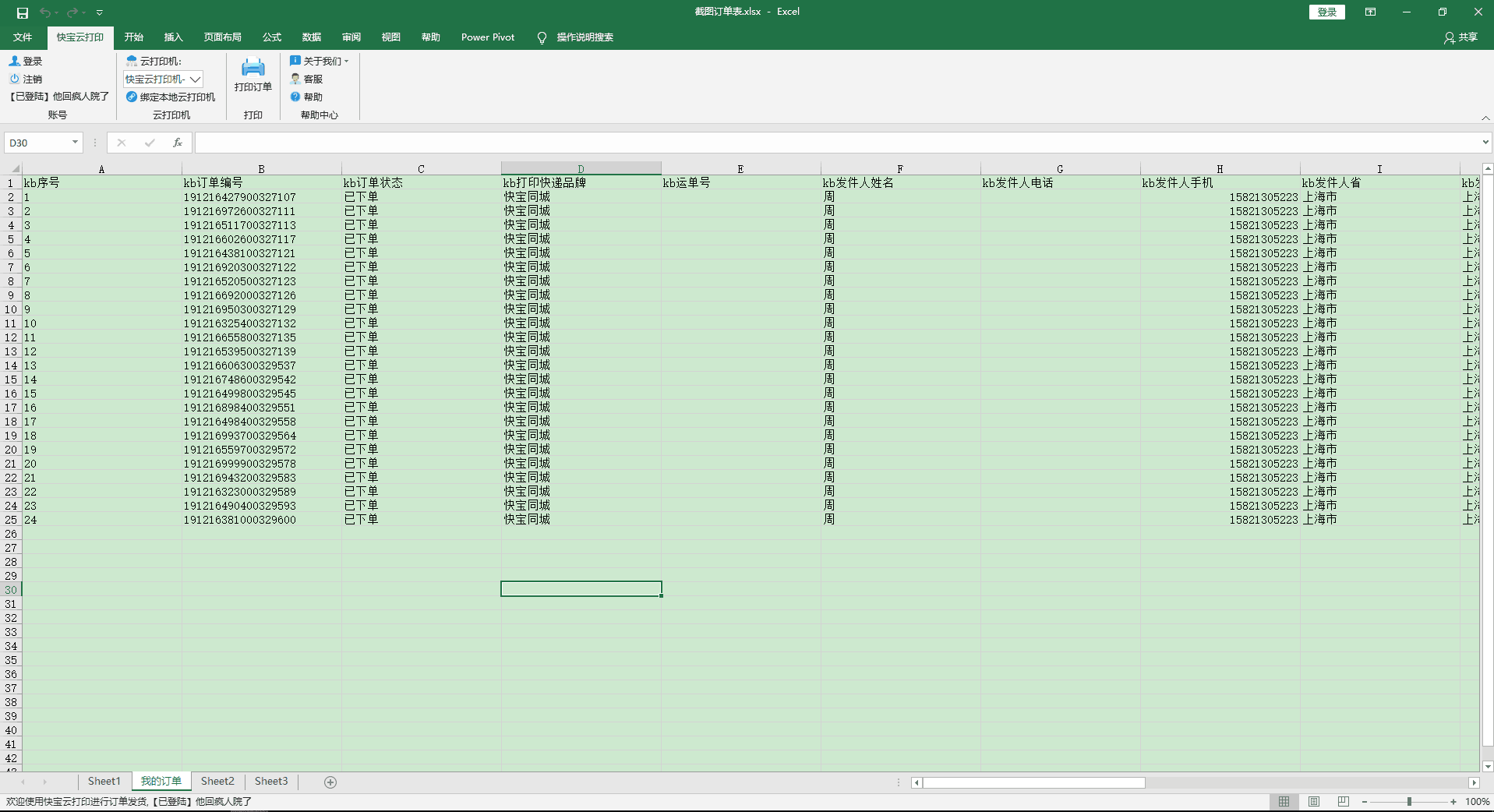
Task: Select row 13 header
Action: [11, 351]
